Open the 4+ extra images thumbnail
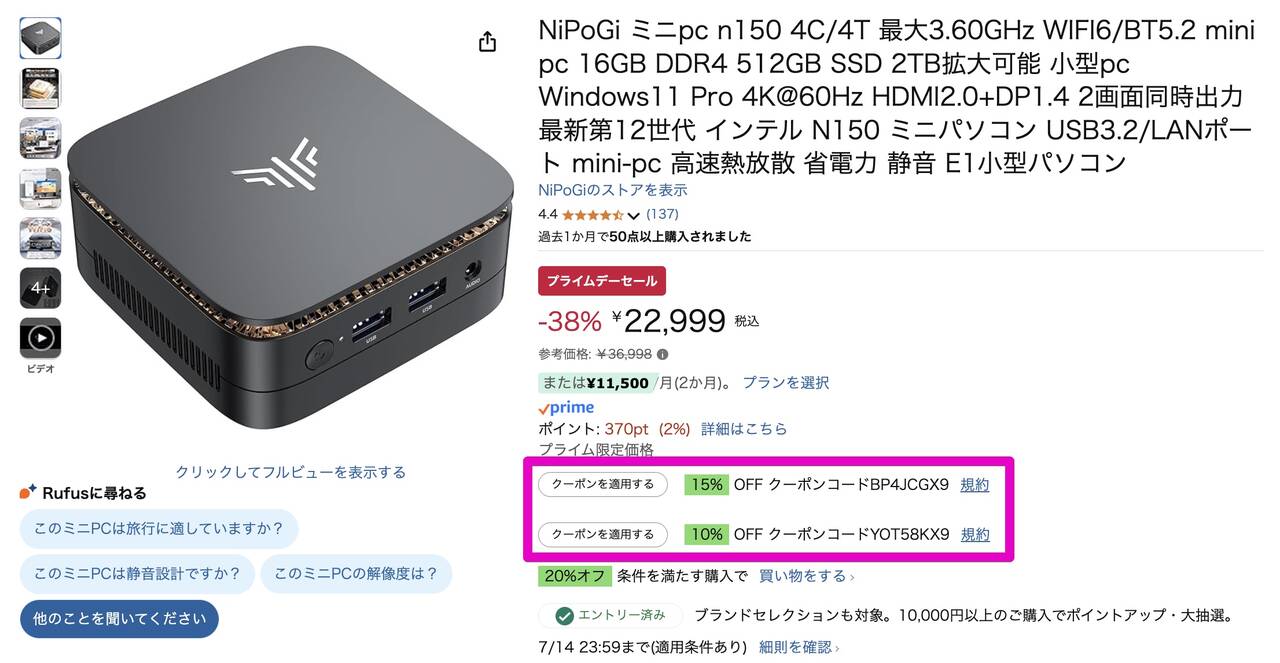 tap(40, 288)
